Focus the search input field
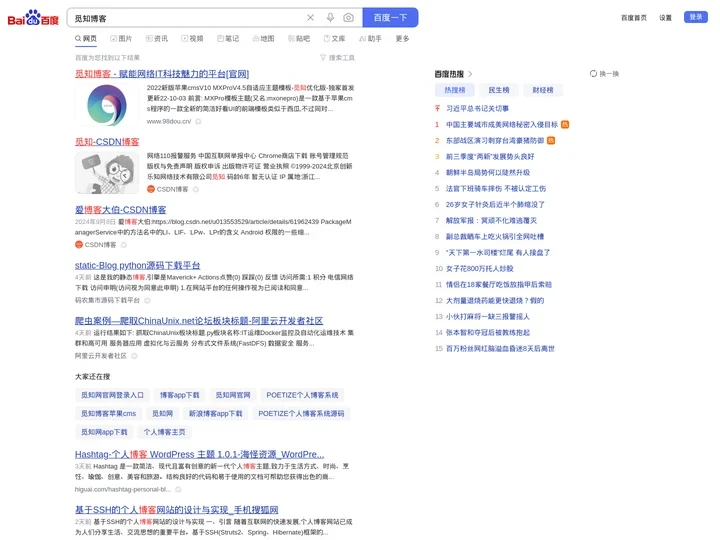The height and width of the screenshot is (540, 720). coord(186,18)
